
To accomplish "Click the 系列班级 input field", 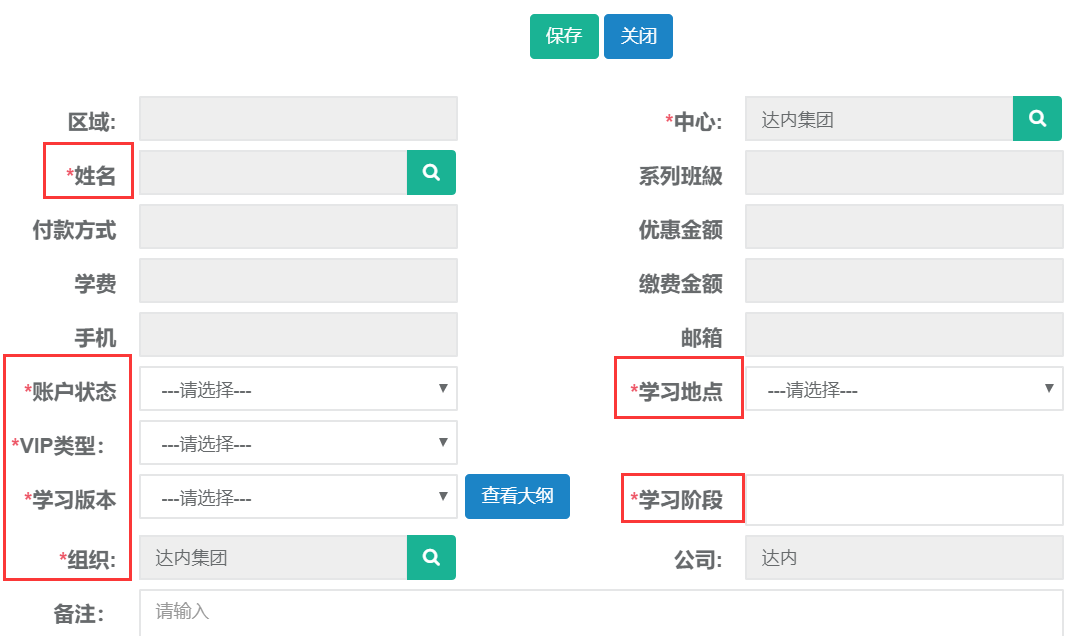I will (x=903, y=173).
